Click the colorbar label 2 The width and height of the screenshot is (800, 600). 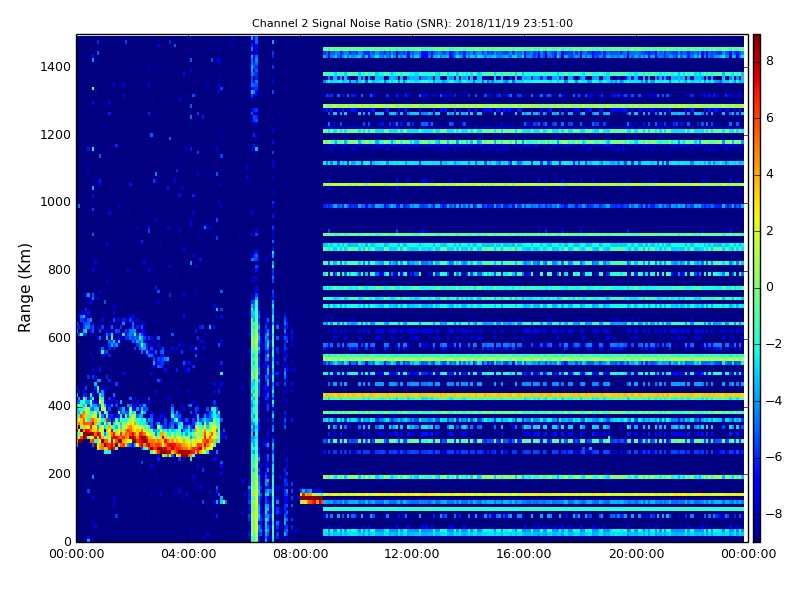pyautogui.click(x=770, y=231)
